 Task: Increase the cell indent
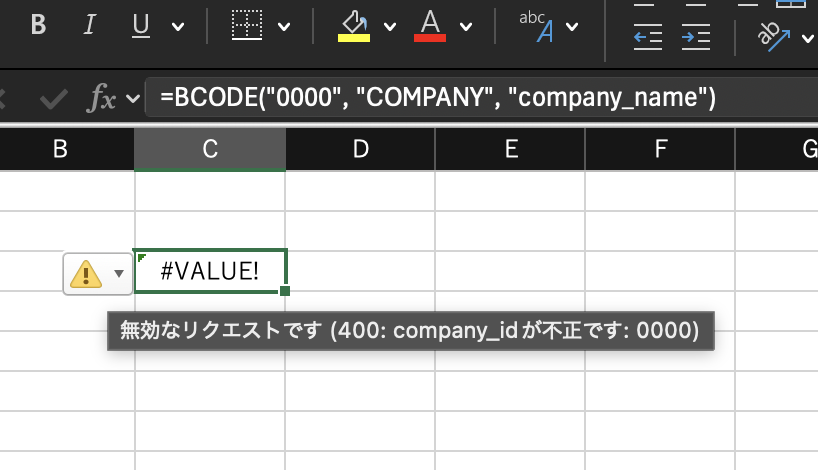point(695,37)
